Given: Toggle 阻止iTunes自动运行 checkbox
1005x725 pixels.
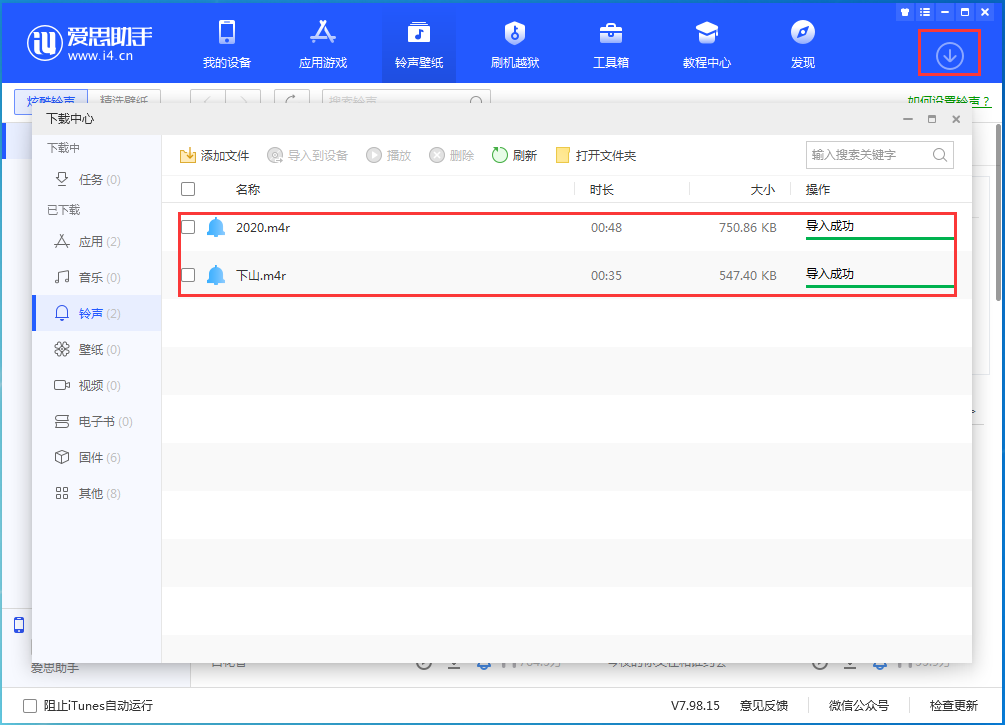Looking at the screenshot, I should coord(29,706).
